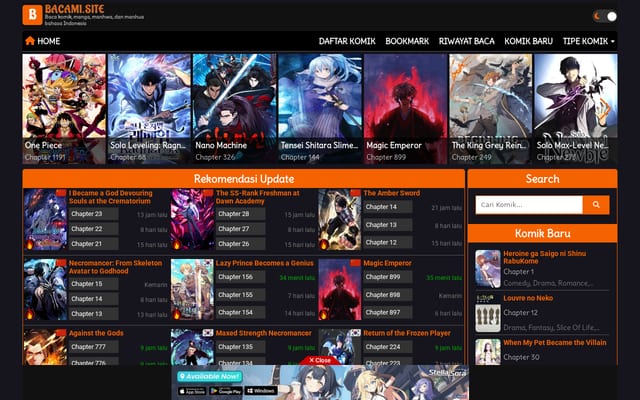Open Chapter 224 of Frozen Player
640x400 pixels.
(x=388, y=347)
